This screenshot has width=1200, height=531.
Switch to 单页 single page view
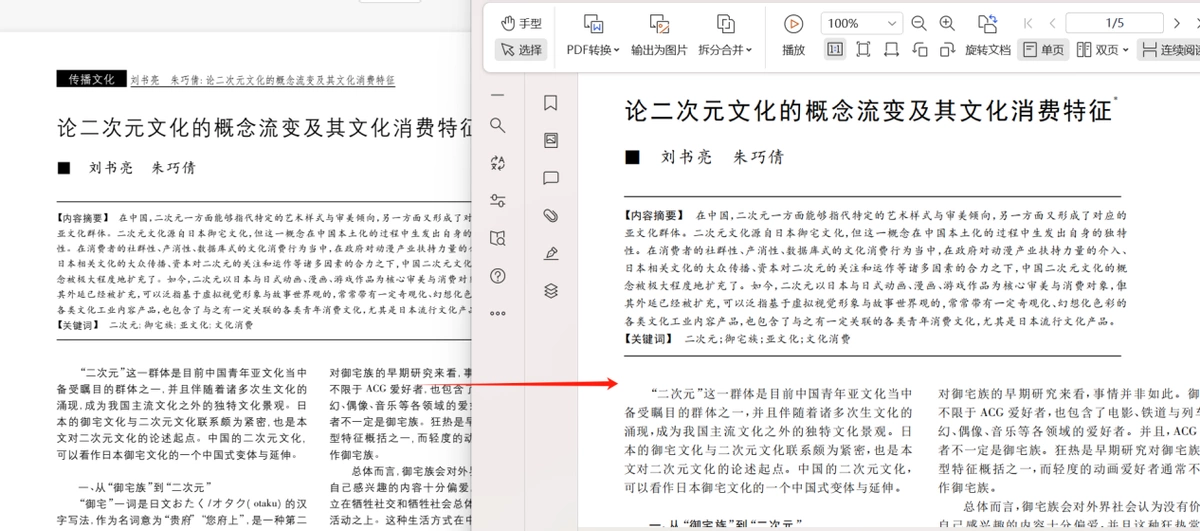[x=1043, y=50]
